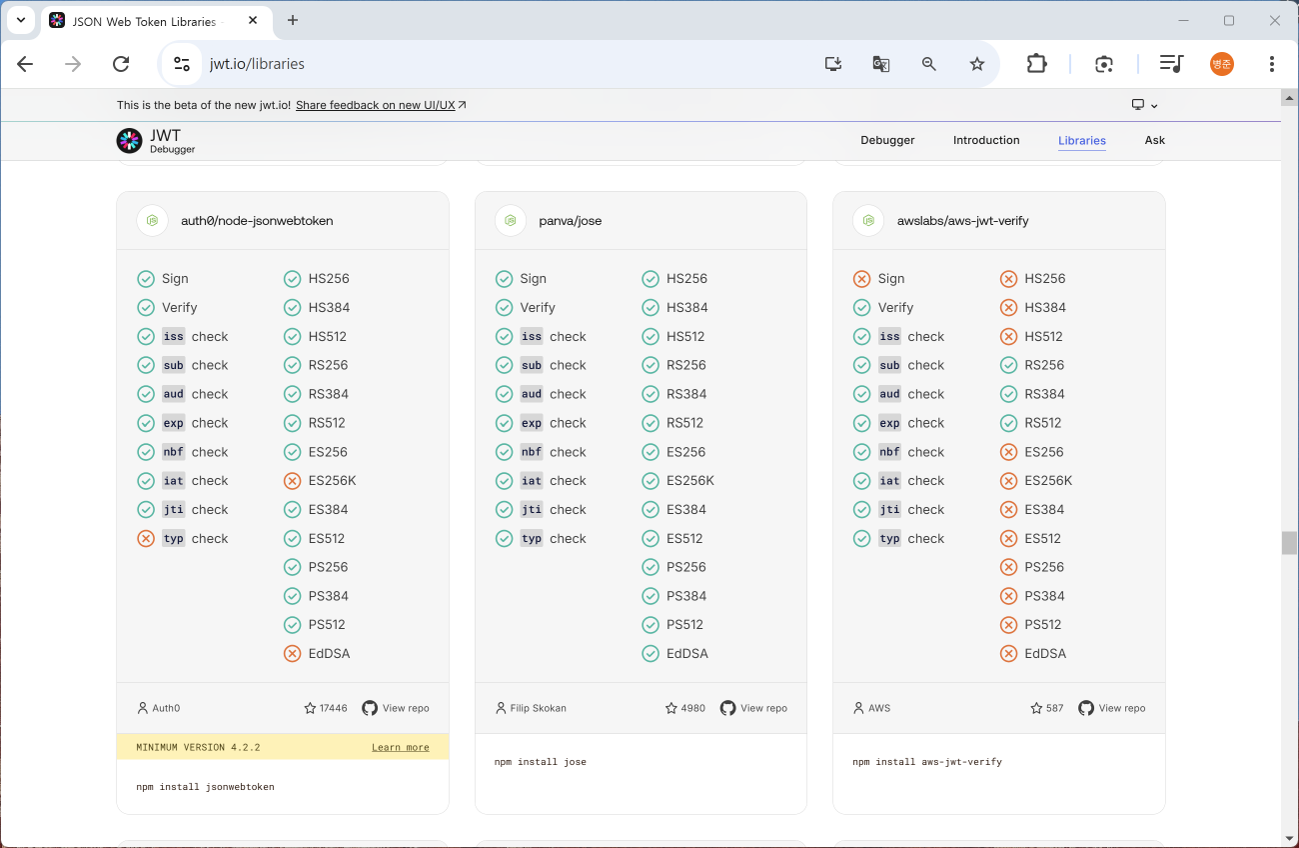Click the JWT logo icon
1299x848 pixels.
click(129, 141)
